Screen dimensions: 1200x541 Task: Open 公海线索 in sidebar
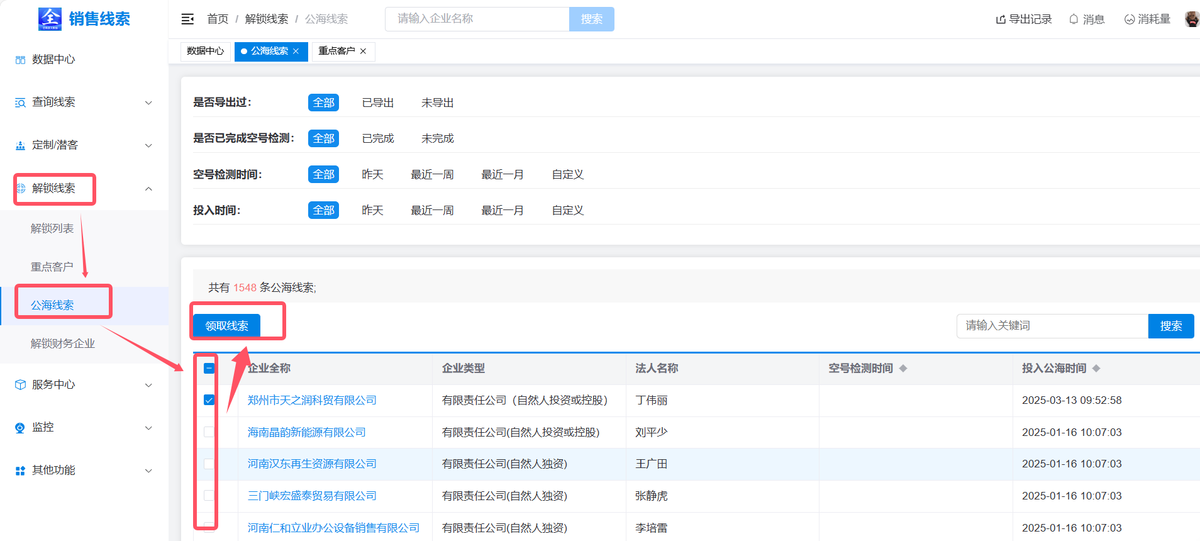point(53,305)
